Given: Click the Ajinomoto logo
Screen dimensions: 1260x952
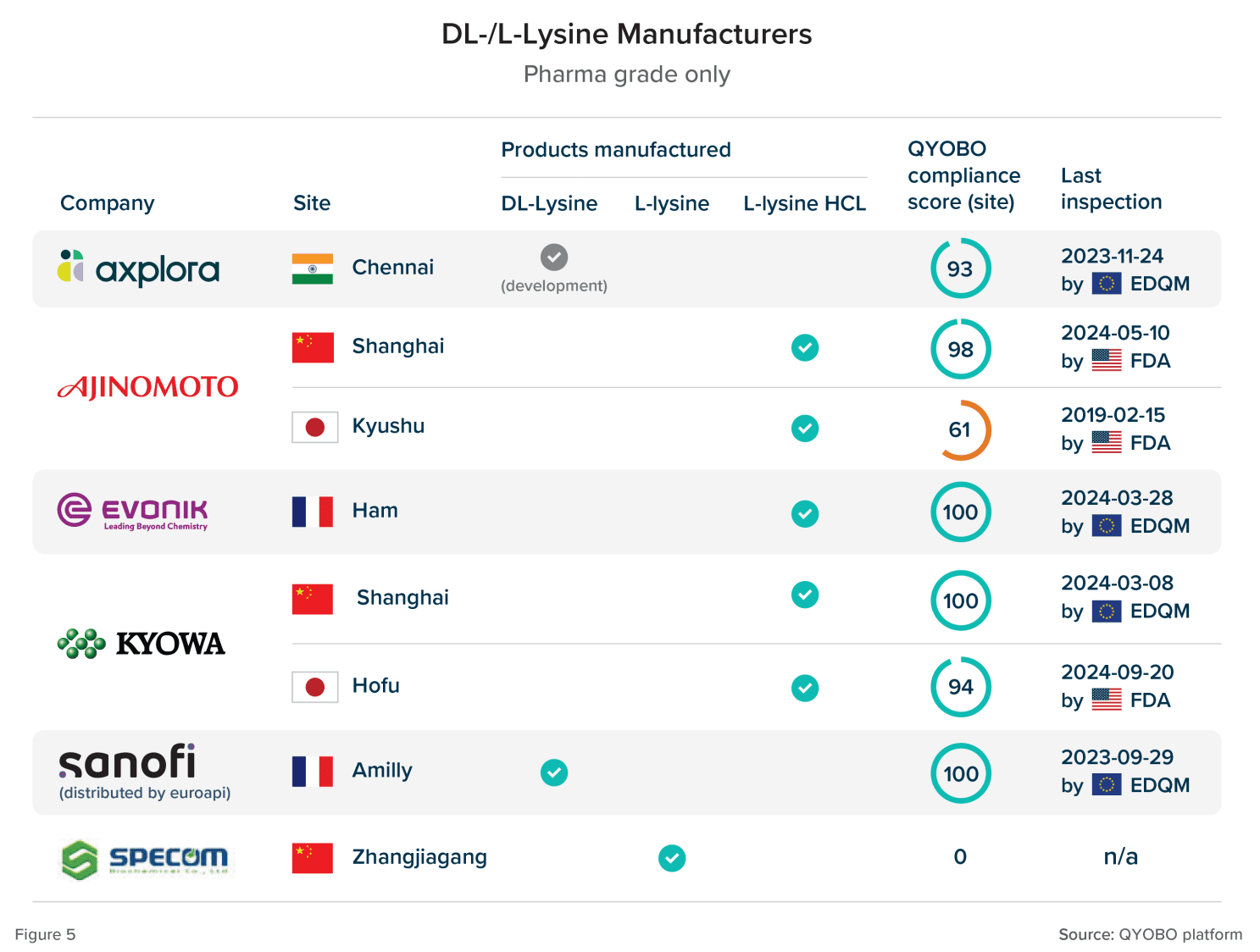Looking at the screenshot, I should [x=148, y=387].
